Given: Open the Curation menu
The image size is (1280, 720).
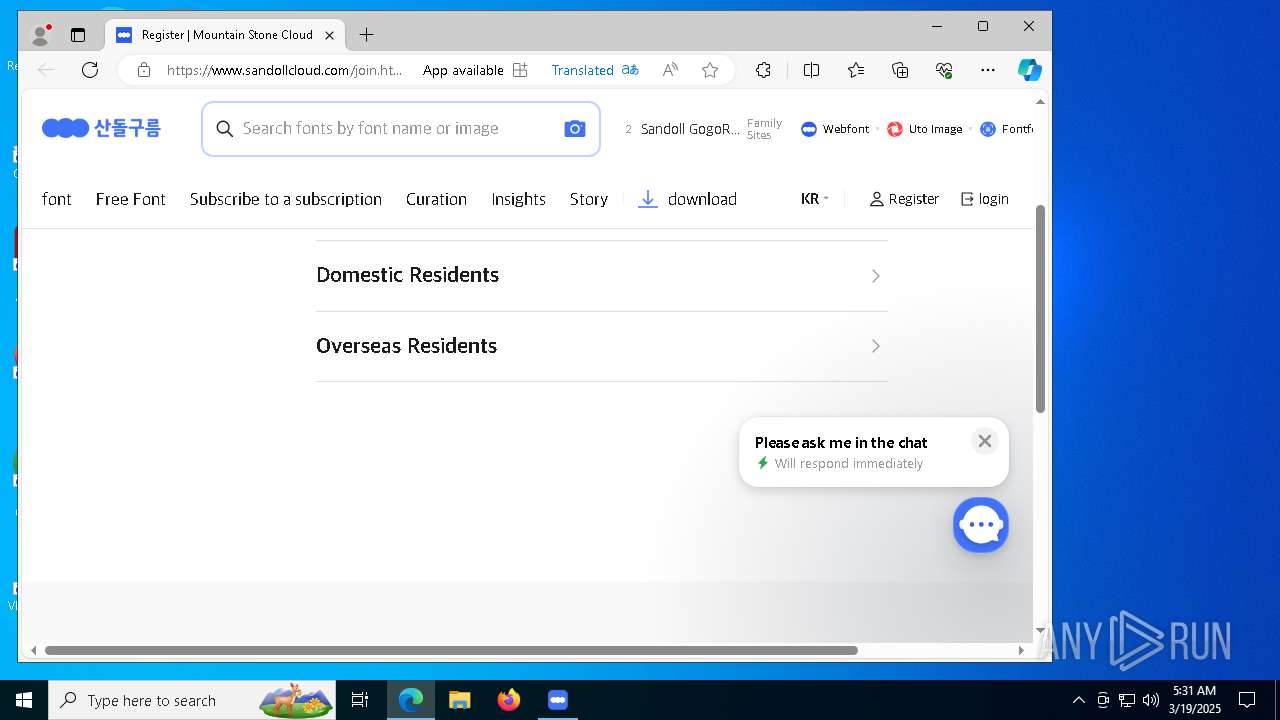Looking at the screenshot, I should pos(436,199).
